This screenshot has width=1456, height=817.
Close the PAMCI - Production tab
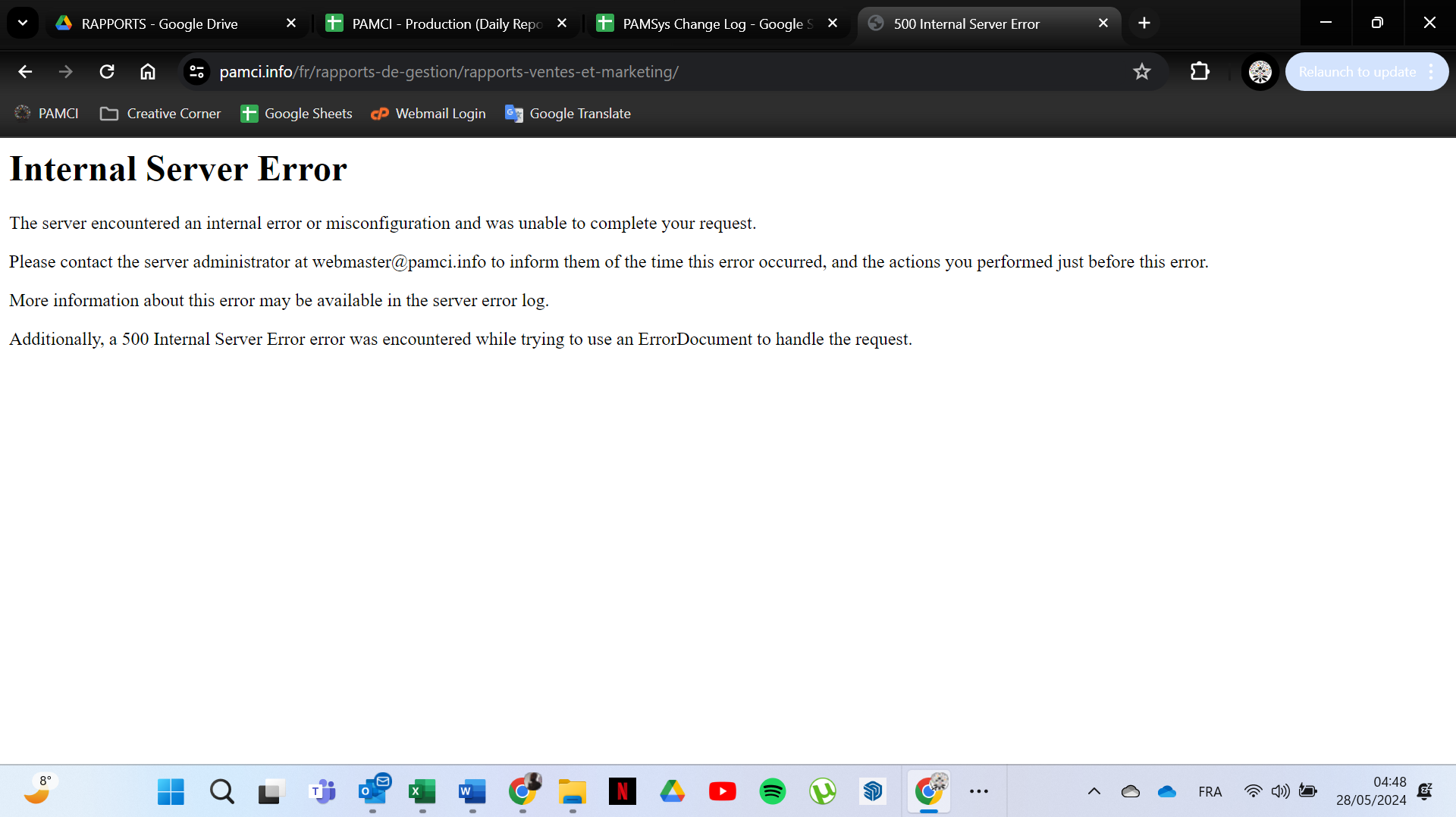(x=562, y=23)
